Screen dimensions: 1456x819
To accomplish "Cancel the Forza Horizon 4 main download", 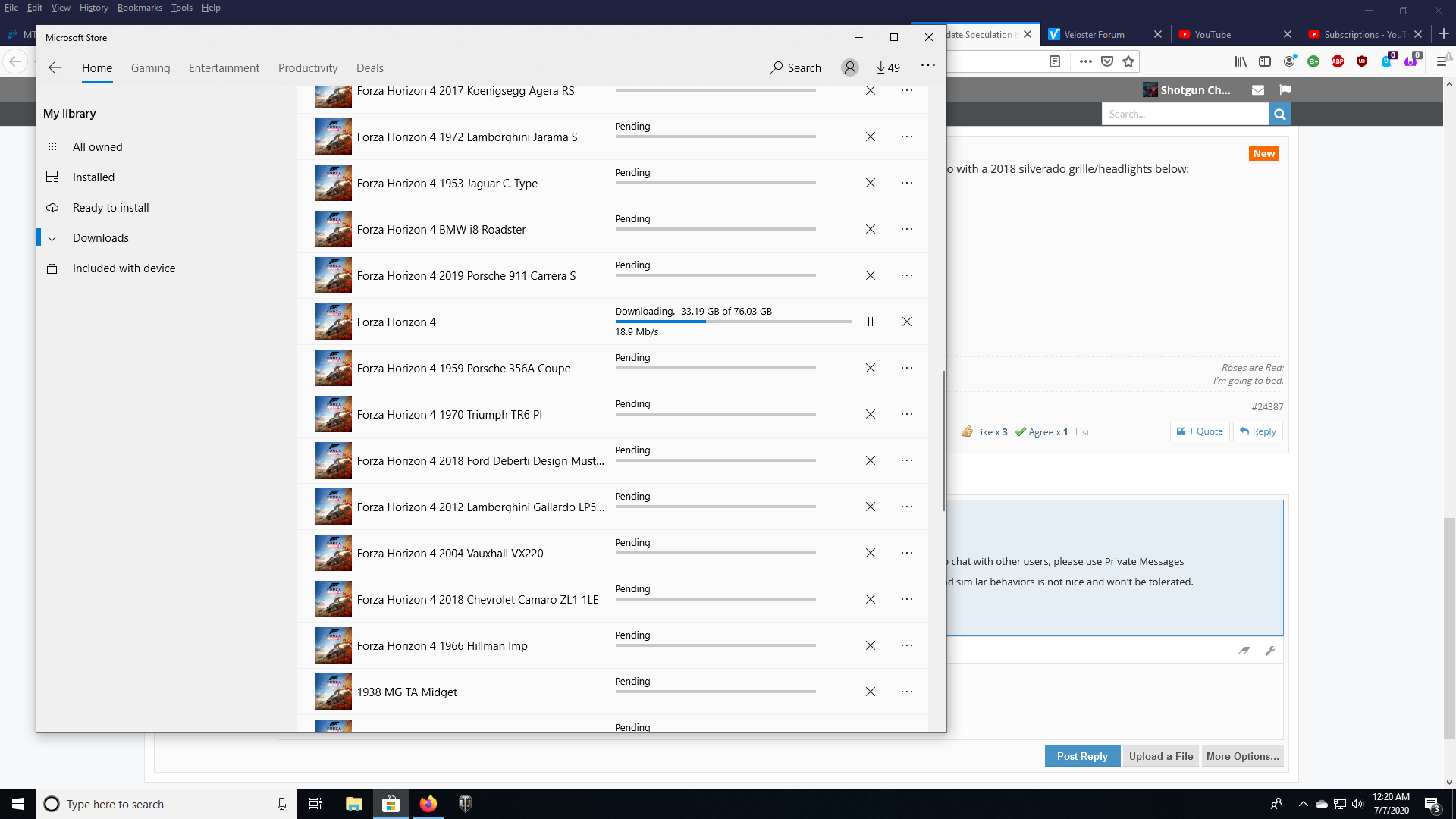I will coord(907,322).
